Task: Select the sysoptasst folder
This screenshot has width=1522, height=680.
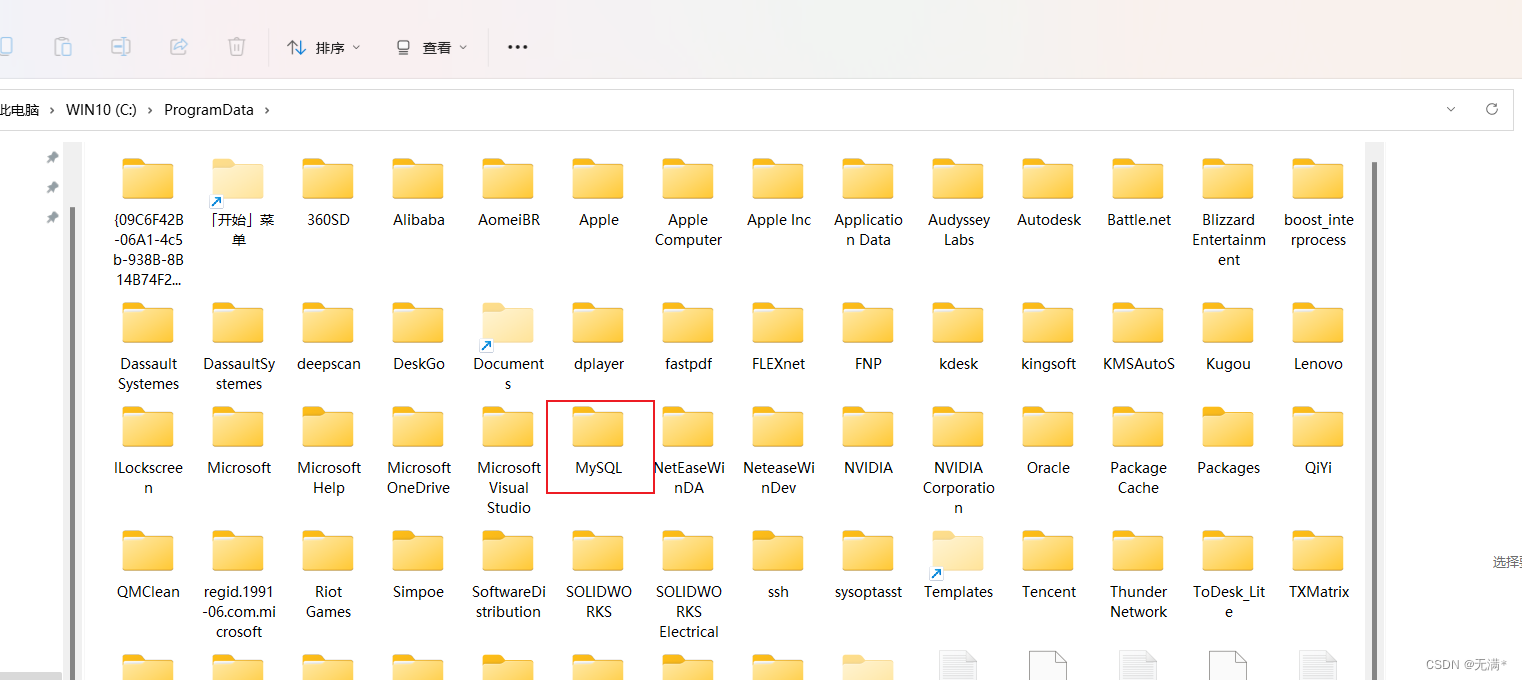Action: click(868, 565)
